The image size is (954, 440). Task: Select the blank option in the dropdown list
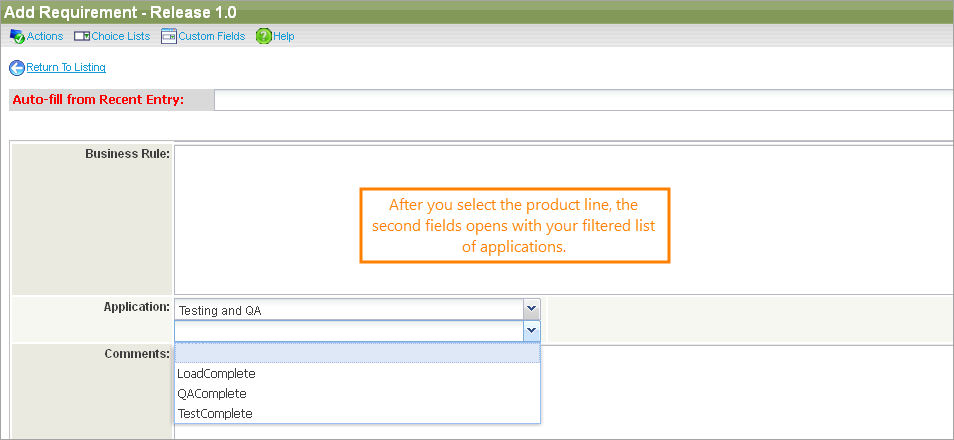357,354
